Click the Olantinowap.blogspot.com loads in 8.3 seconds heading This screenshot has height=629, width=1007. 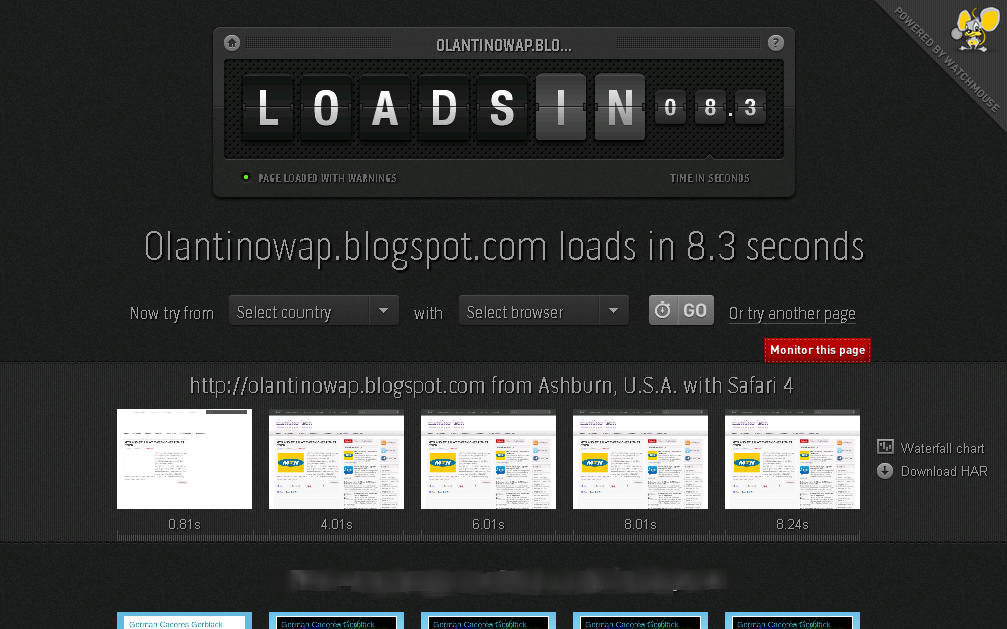[x=504, y=247]
